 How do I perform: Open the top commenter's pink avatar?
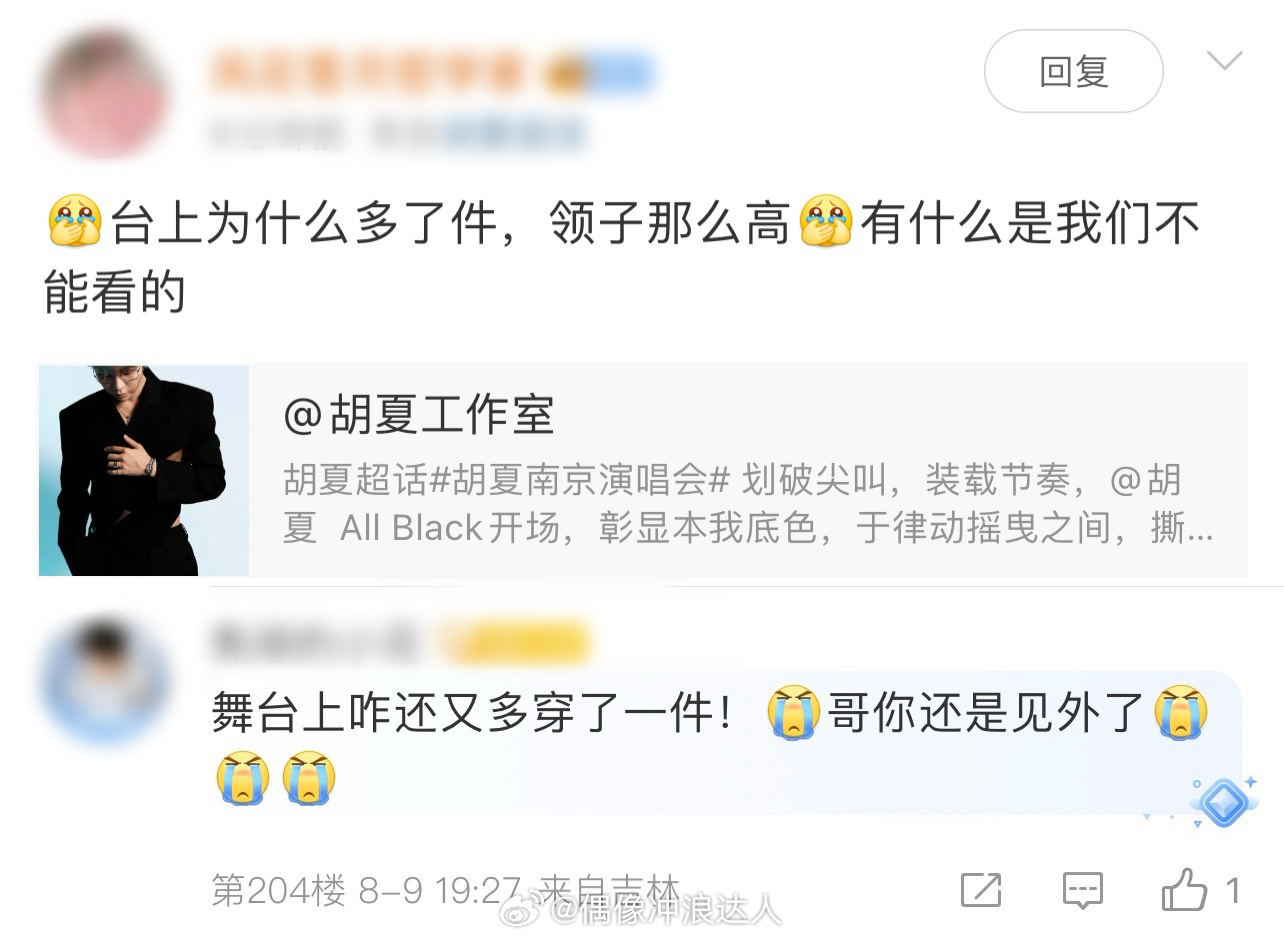[103, 95]
